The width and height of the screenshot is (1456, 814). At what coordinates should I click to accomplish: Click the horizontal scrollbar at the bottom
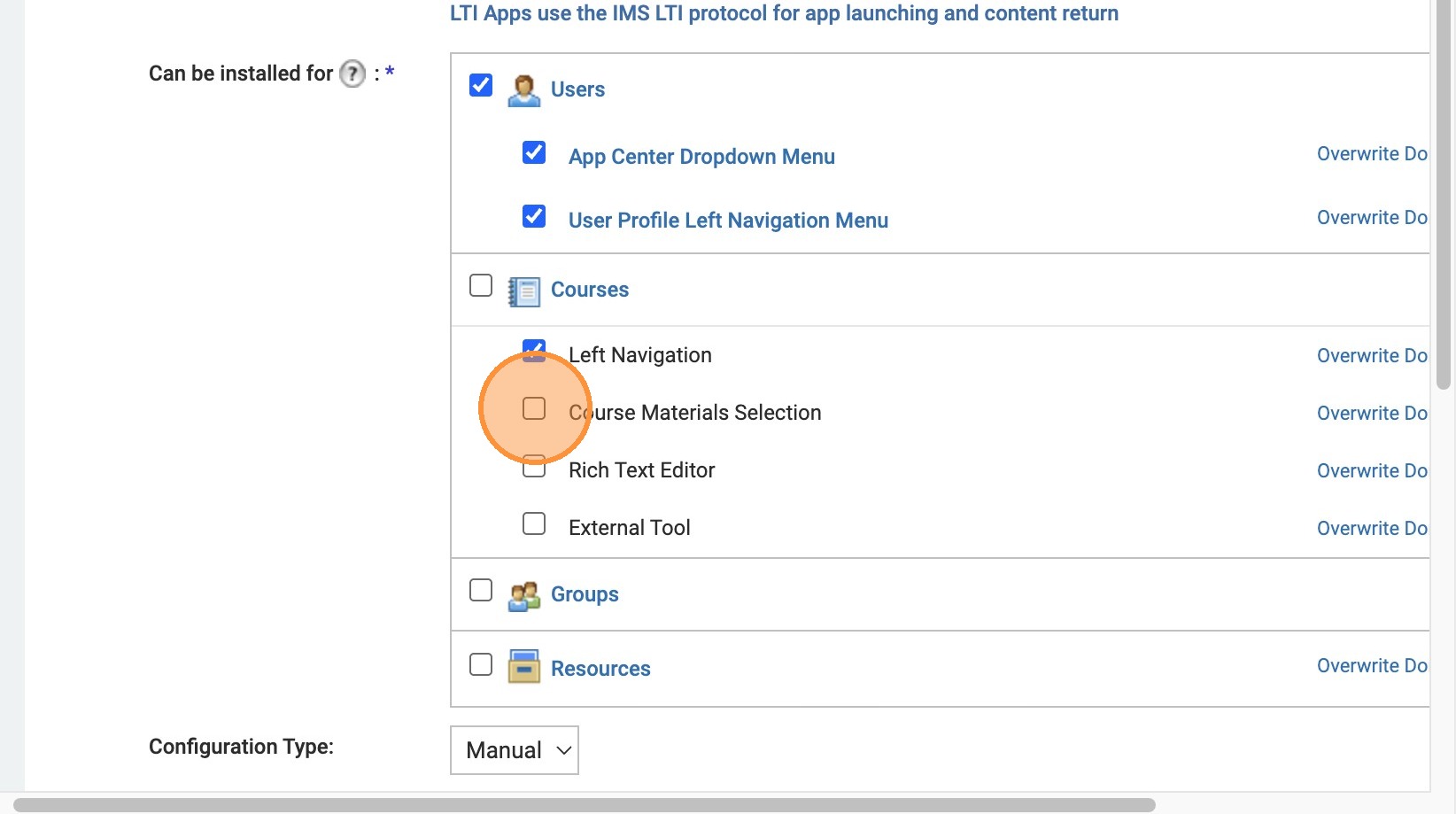(x=585, y=804)
